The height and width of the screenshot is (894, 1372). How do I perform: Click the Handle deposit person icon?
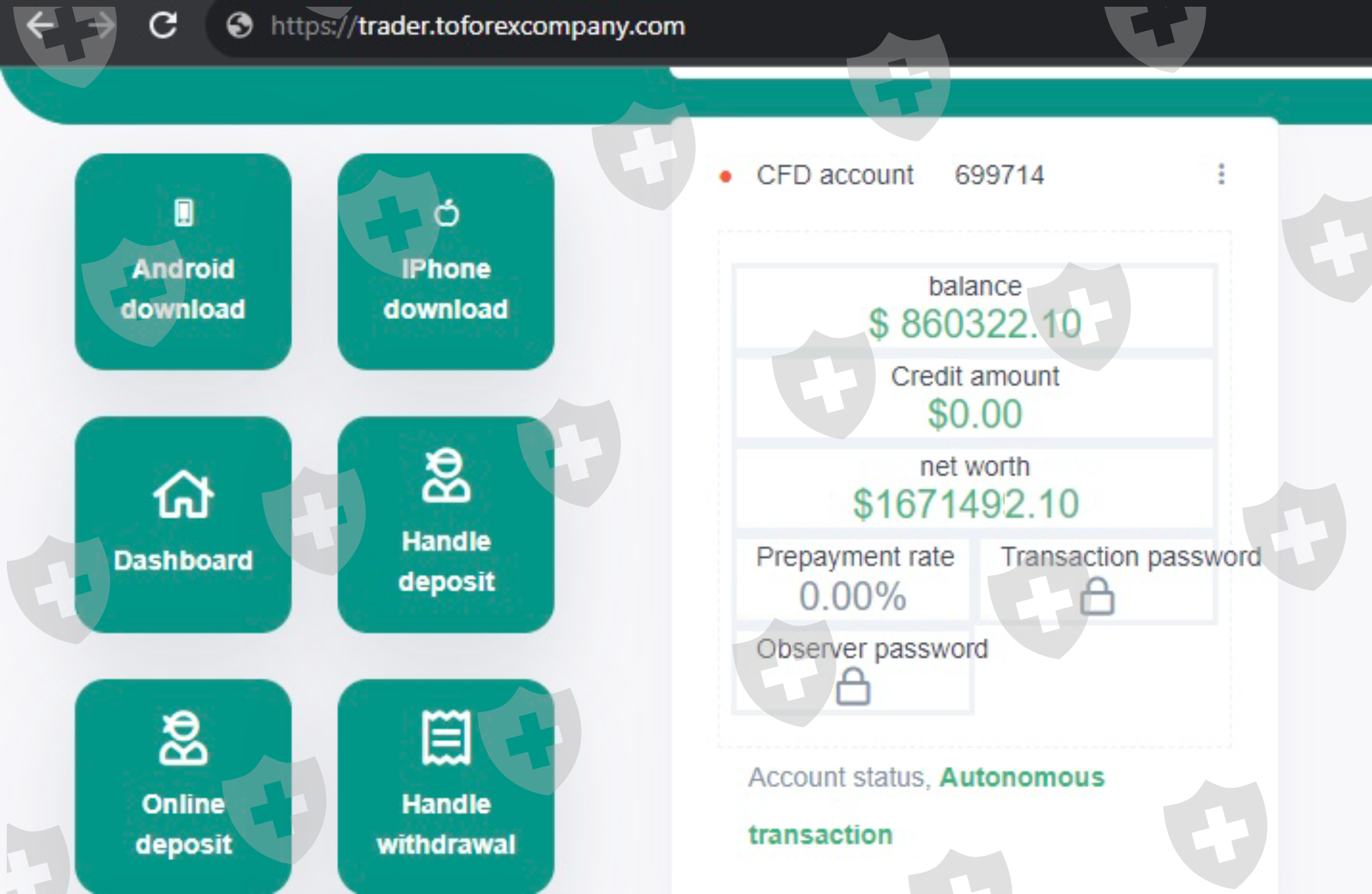click(x=446, y=476)
